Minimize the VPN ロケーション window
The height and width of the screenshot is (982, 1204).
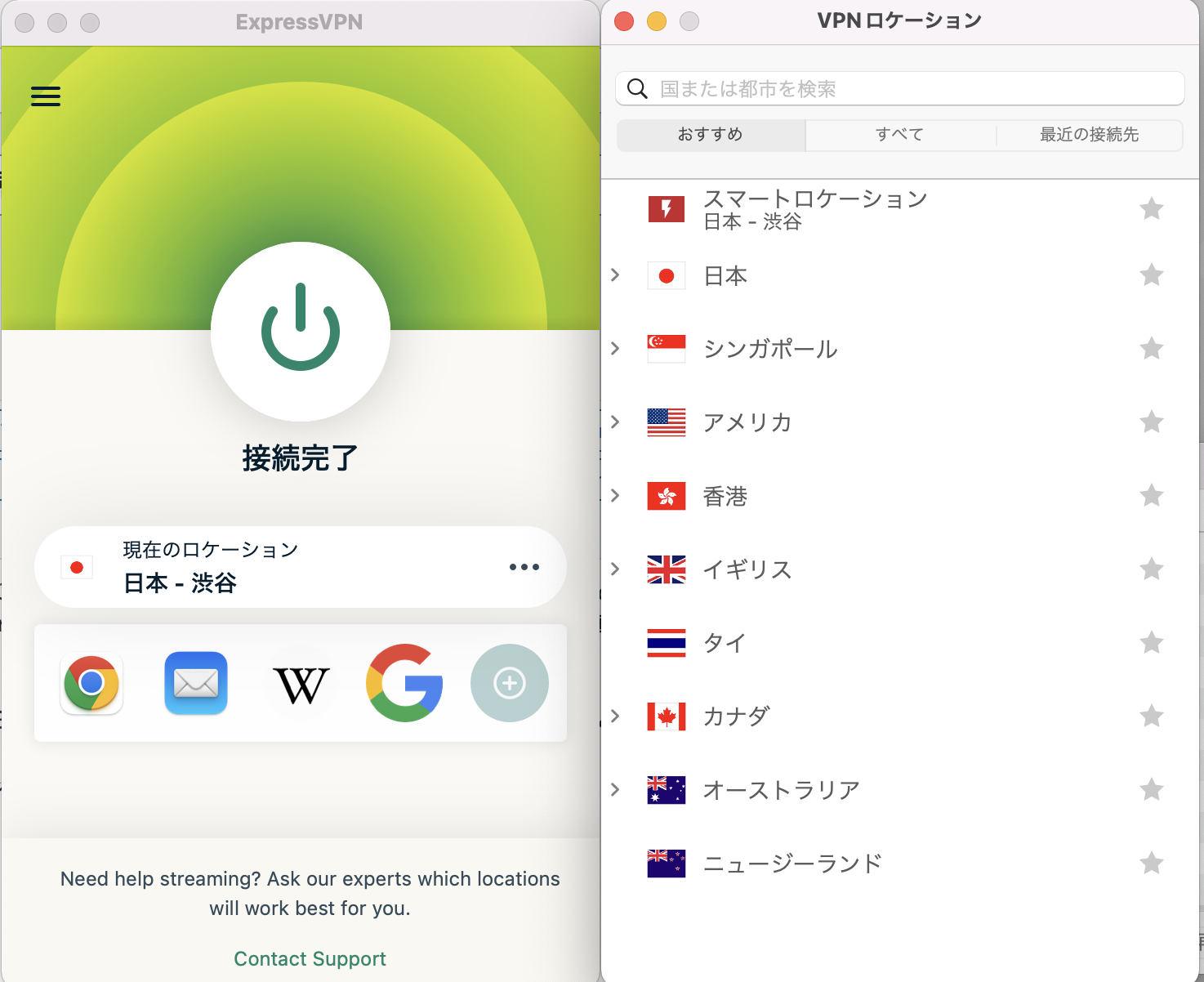657,21
